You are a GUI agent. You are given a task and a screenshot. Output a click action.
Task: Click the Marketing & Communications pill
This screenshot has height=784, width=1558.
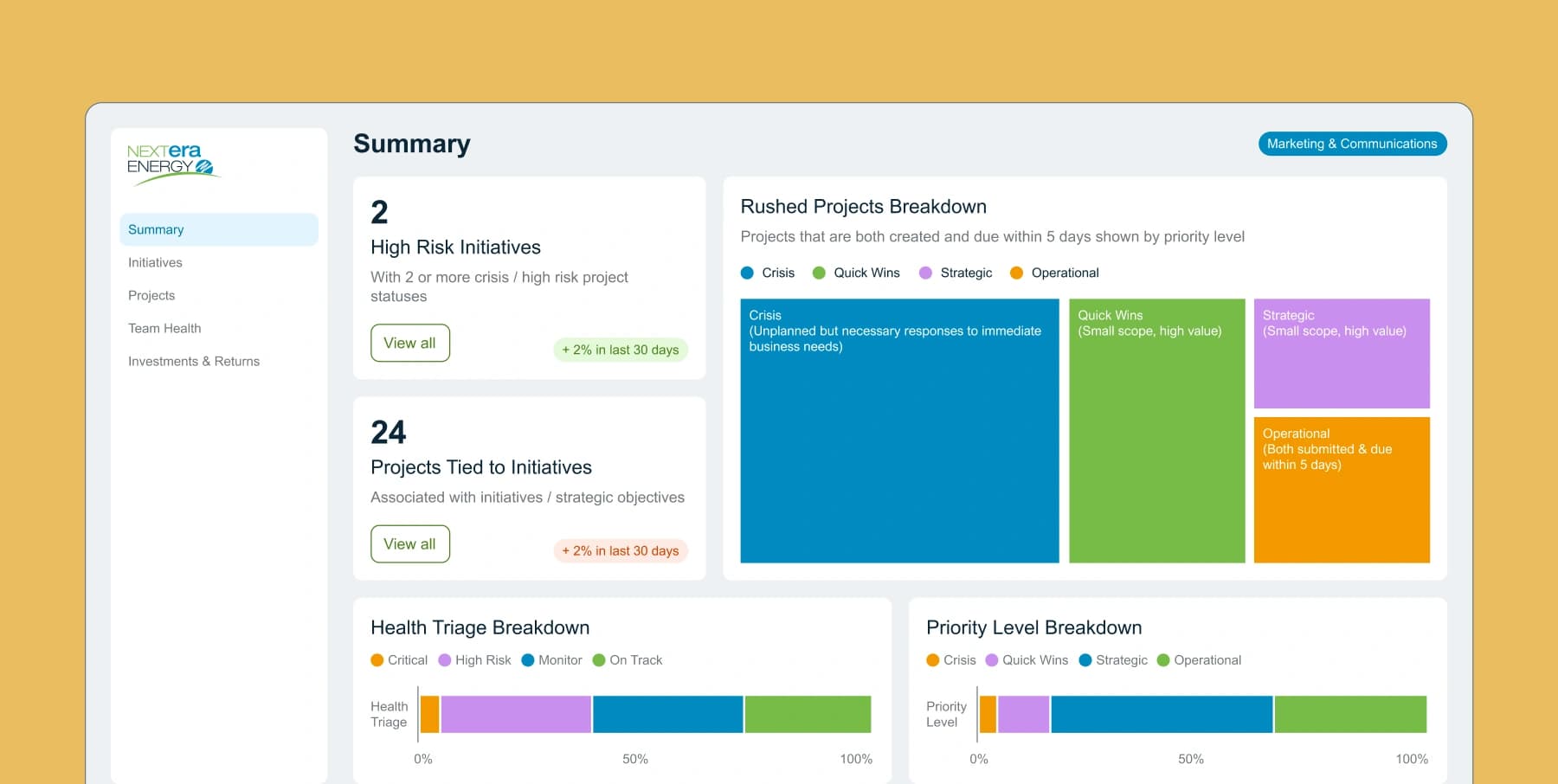(1352, 144)
